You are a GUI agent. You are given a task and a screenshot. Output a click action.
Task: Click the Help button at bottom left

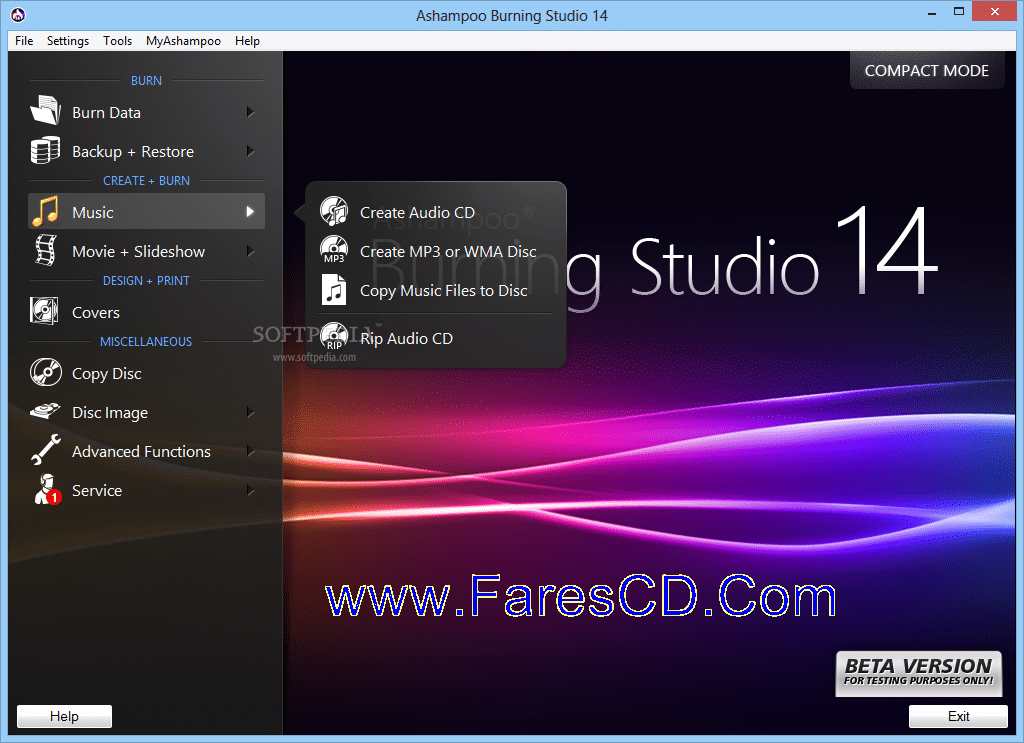click(64, 716)
